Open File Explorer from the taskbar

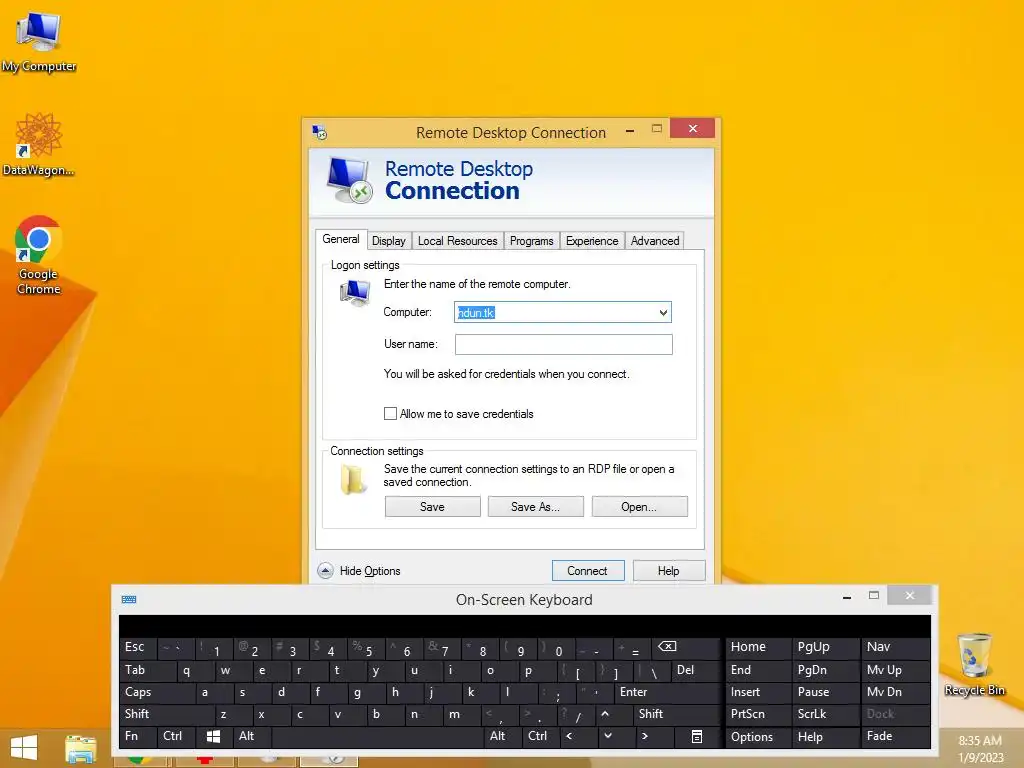point(80,748)
